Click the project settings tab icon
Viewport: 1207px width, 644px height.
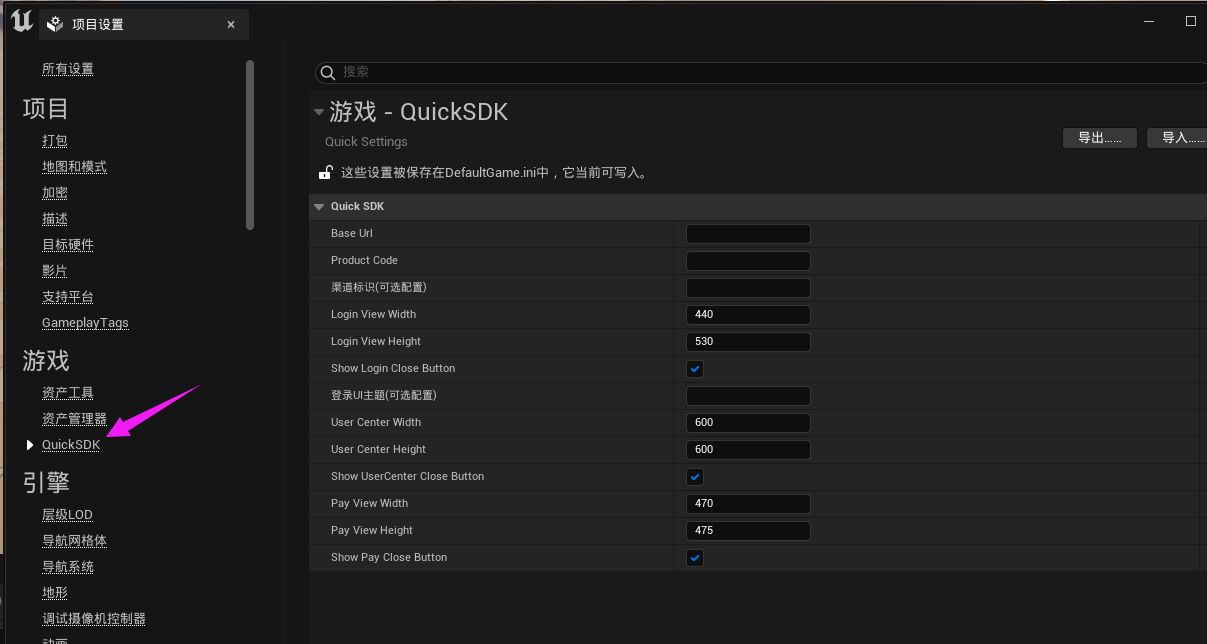click(x=56, y=24)
